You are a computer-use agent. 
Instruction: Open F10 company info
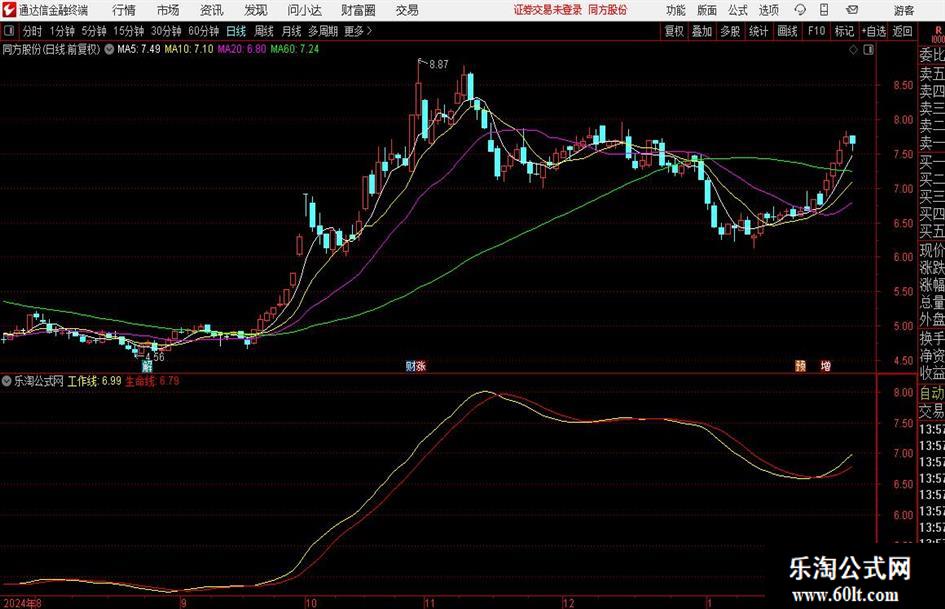pyautogui.click(x=816, y=31)
